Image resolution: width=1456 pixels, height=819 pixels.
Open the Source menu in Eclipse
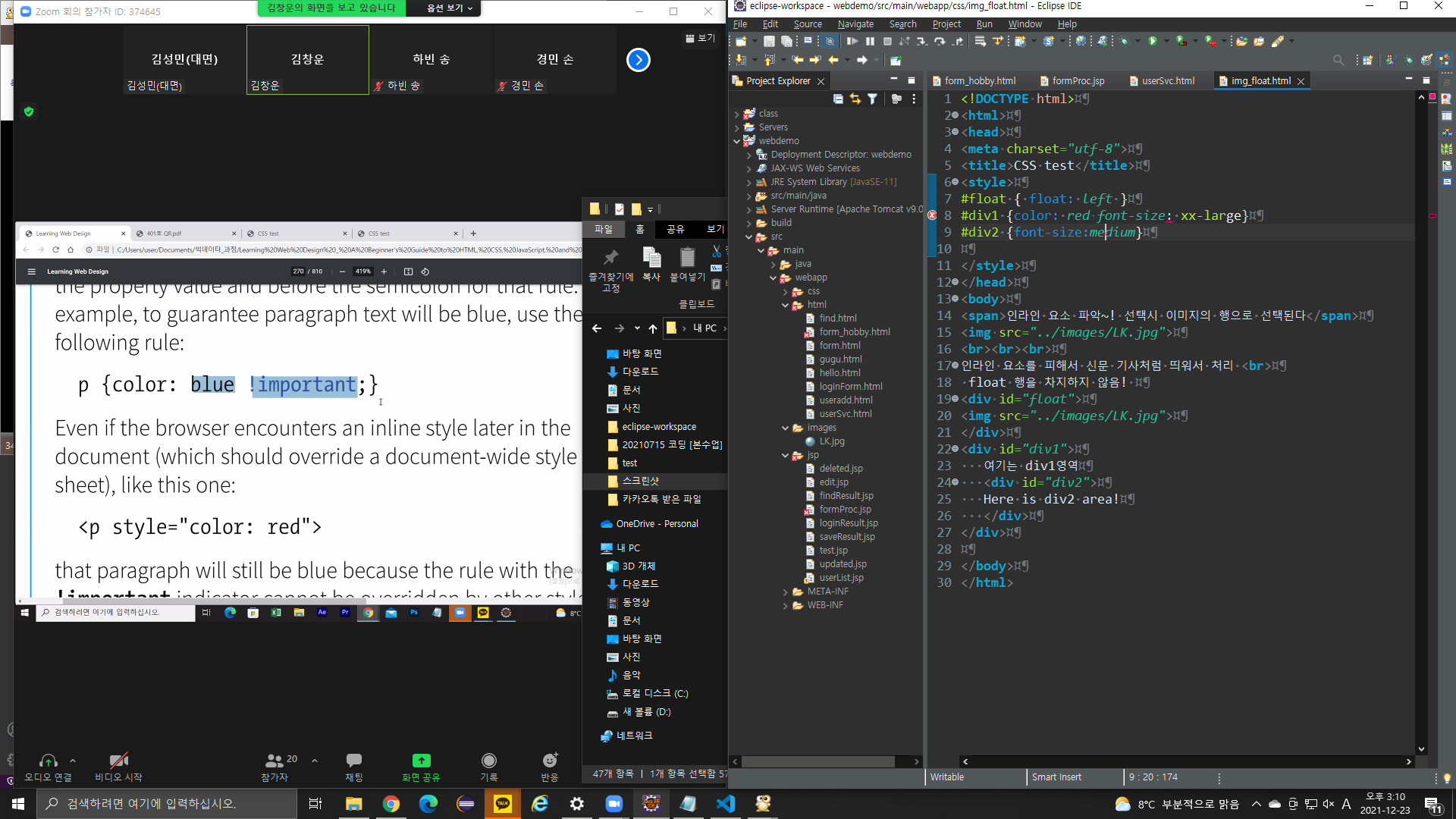click(x=808, y=24)
